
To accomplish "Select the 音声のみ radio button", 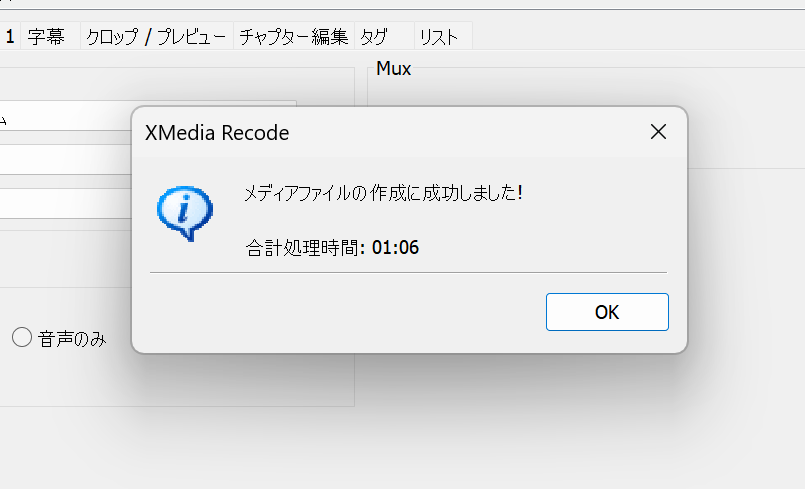I will [22, 338].
